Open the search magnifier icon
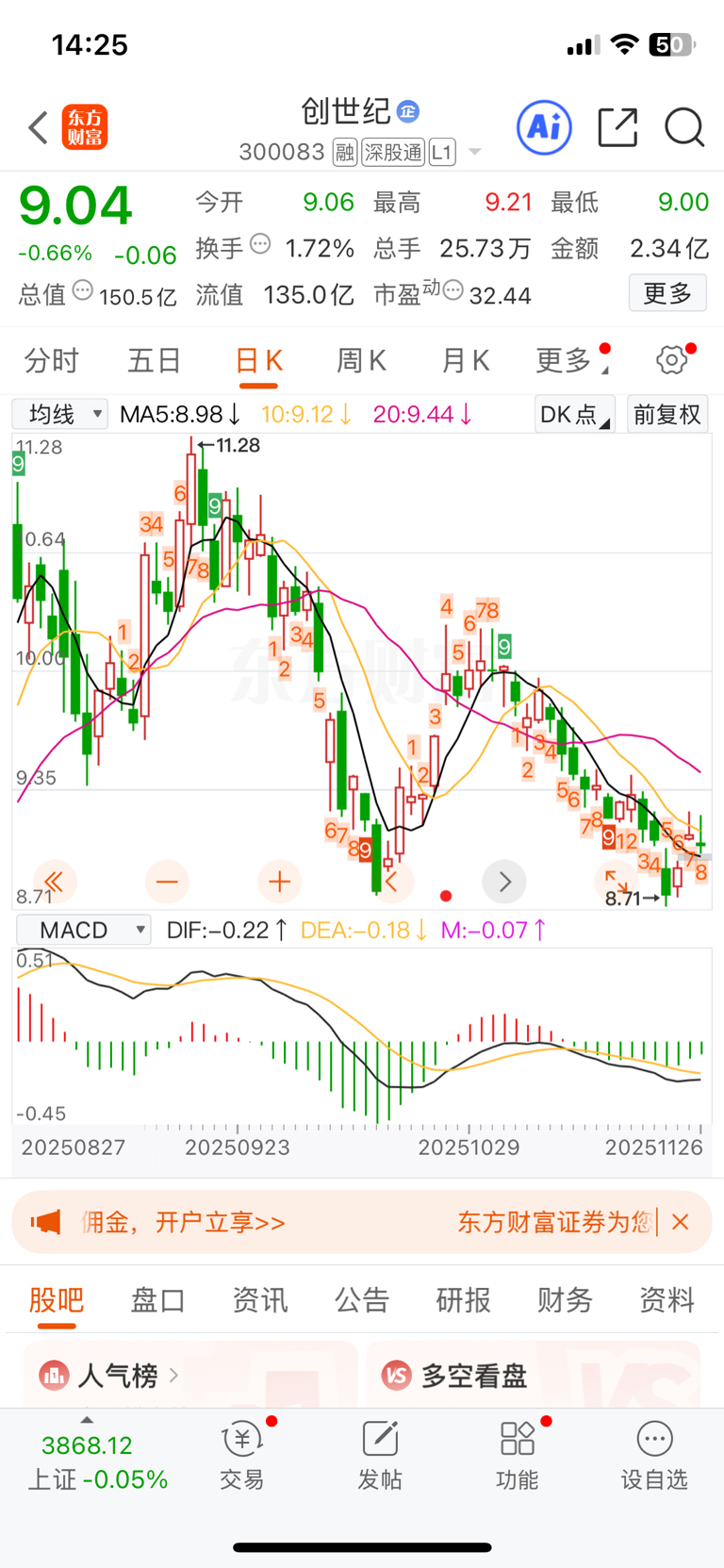 pyautogui.click(x=684, y=127)
